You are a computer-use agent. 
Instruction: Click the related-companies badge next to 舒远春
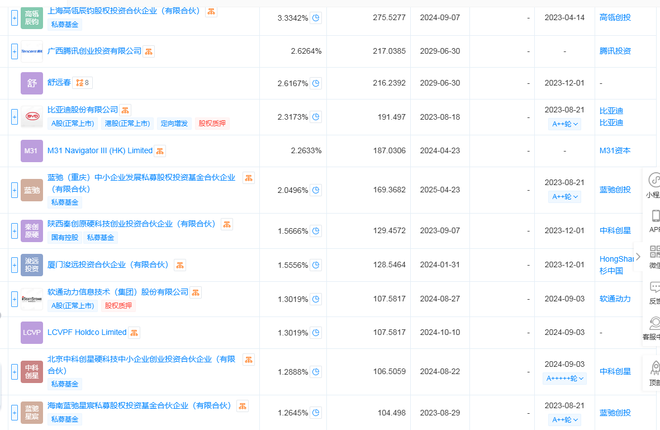(x=84, y=83)
